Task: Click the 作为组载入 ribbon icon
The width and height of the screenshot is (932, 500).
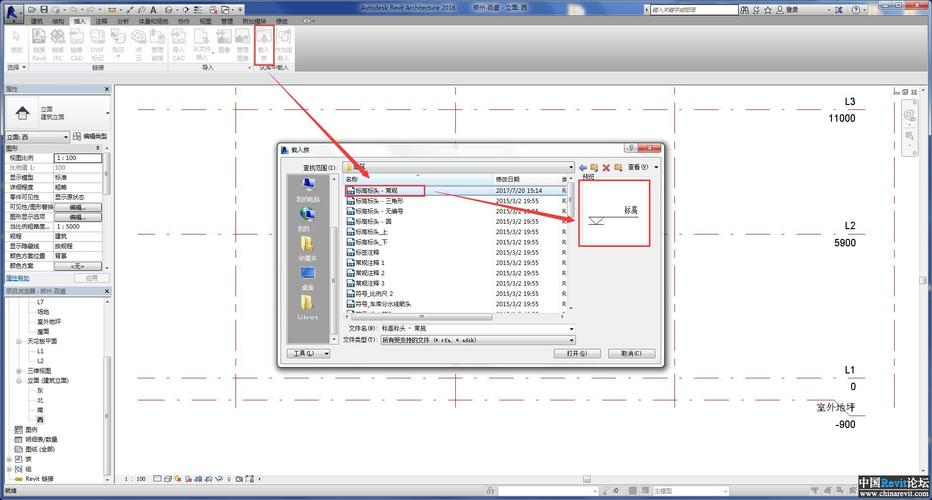Action: click(284, 45)
